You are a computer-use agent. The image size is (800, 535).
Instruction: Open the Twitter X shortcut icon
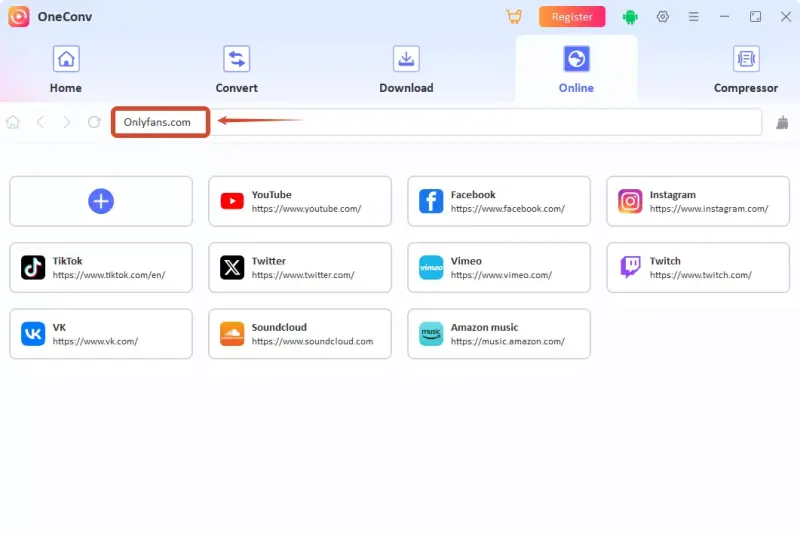pos(232,267)
